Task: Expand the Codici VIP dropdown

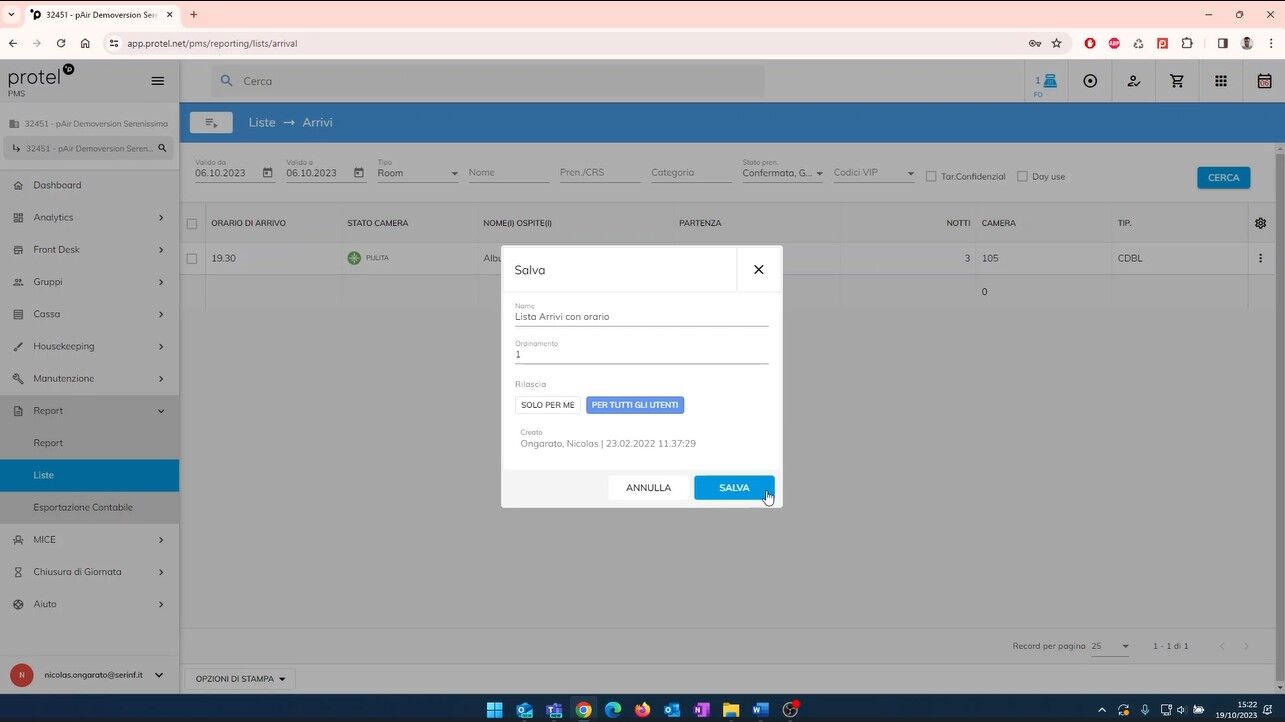Action: point(909,172)
